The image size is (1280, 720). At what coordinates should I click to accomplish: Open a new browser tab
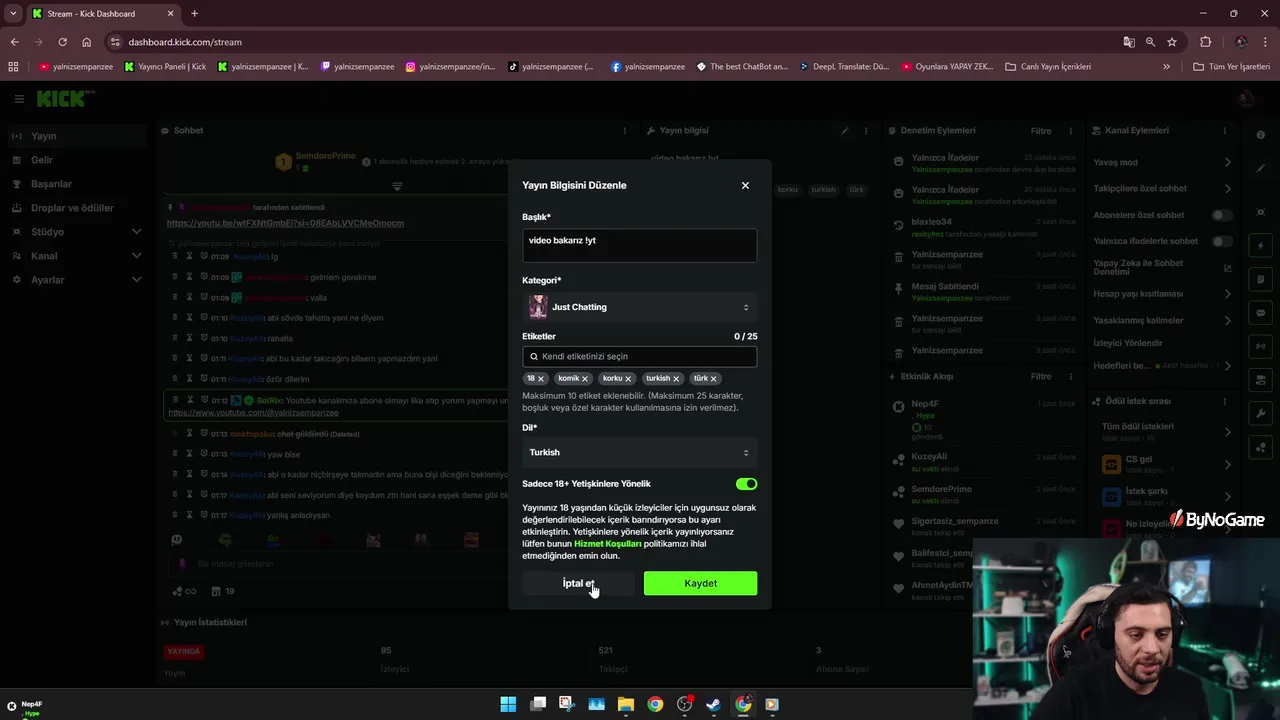tap(194, 14)
